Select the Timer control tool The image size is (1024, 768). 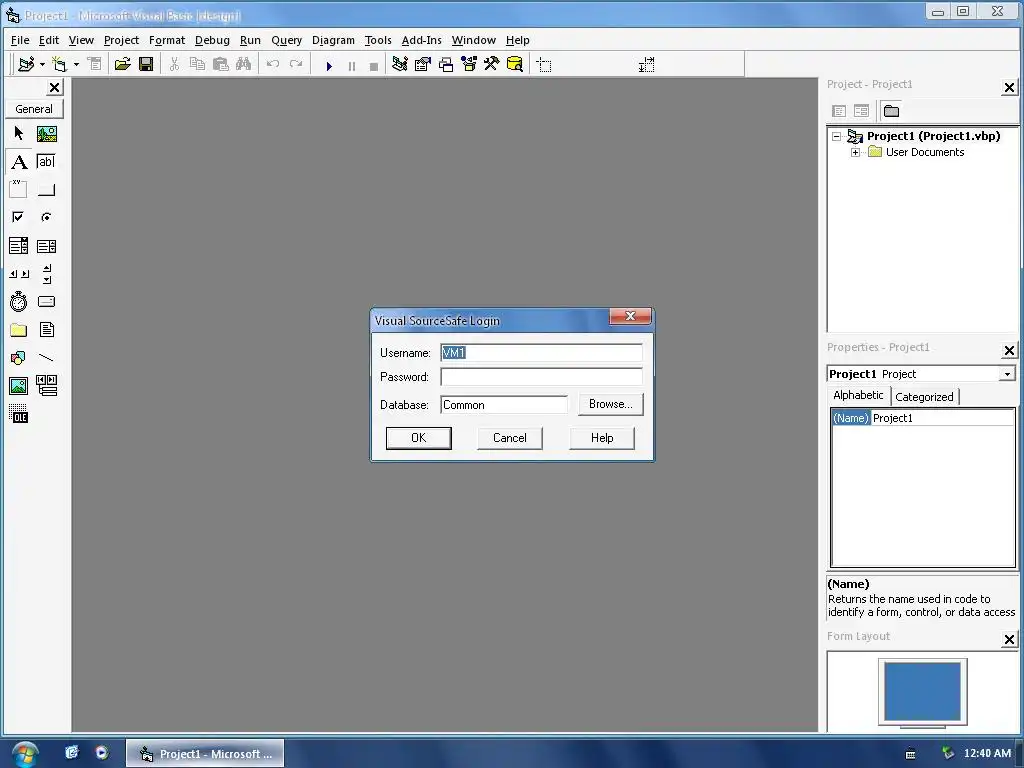(x=18, y=302)
